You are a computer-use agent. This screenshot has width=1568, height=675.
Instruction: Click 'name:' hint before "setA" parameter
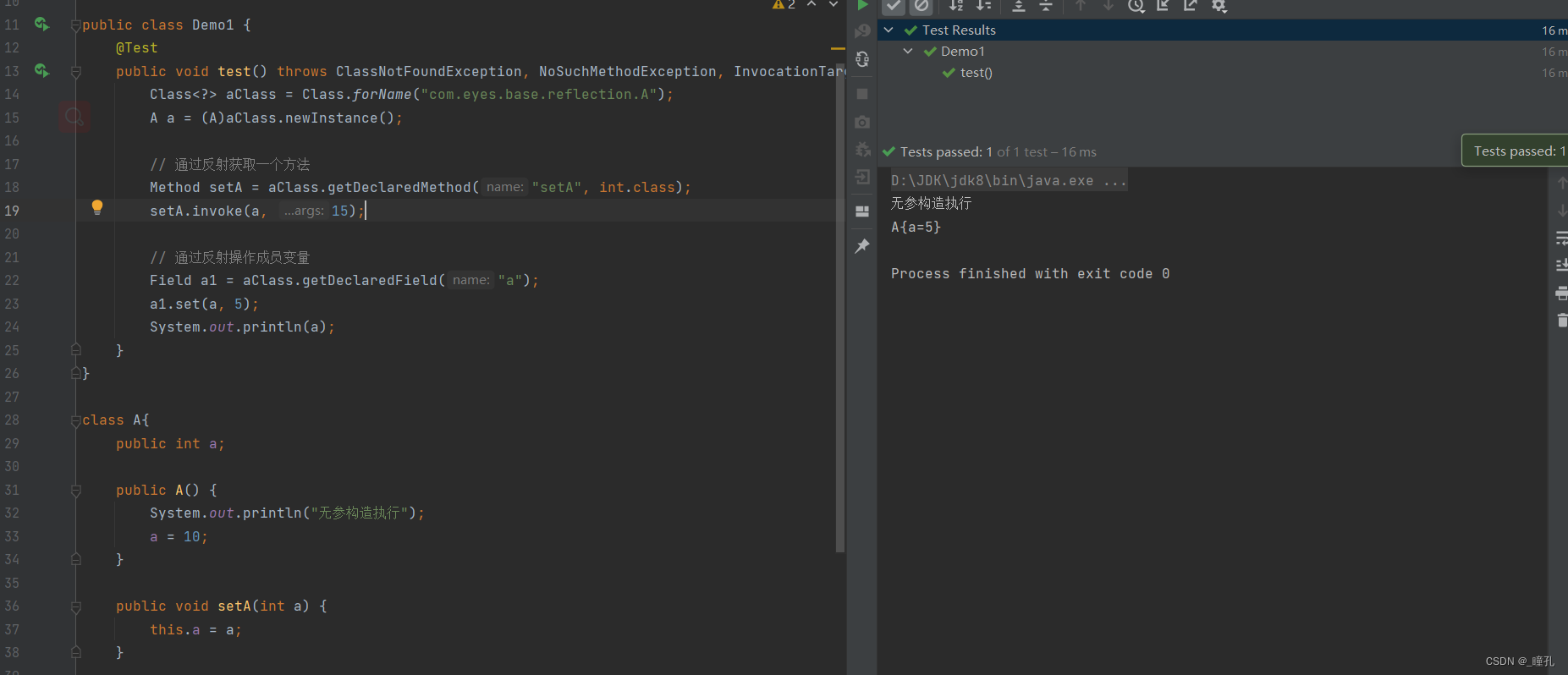[505, 187]
